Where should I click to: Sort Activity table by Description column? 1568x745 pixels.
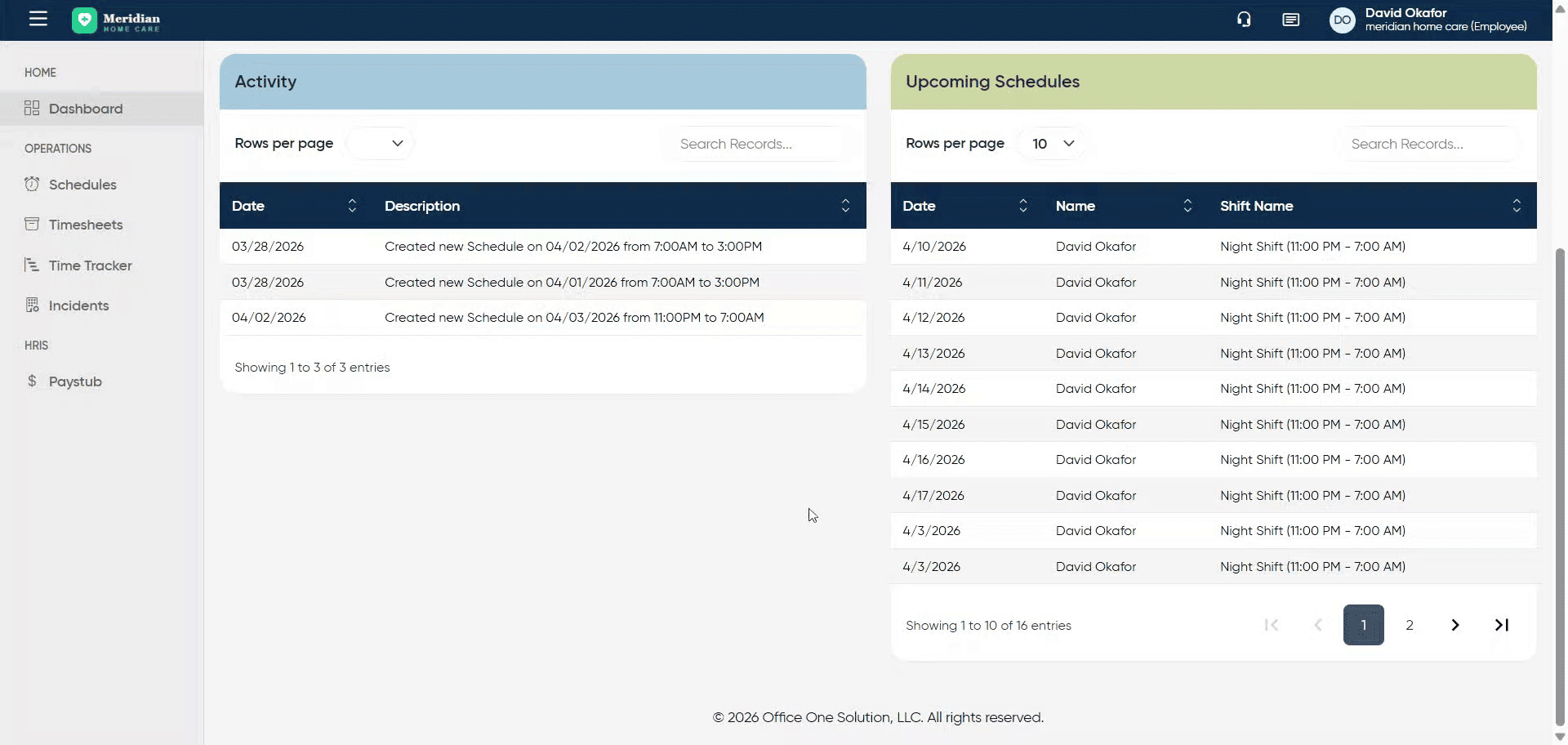click(845, 206)
